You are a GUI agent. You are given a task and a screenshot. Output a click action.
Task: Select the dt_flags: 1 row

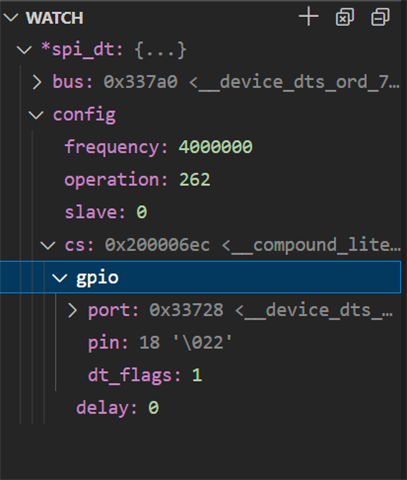[x=200, y=376]
